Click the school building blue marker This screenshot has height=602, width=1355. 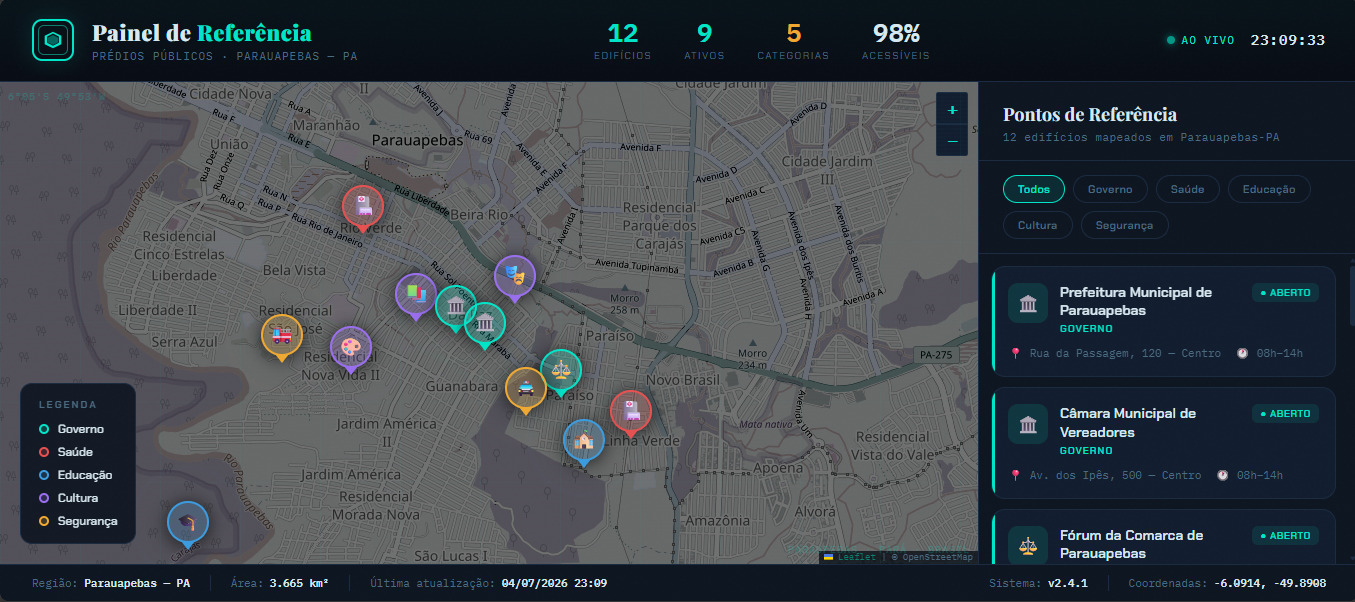pyautogui.click(x=584, y=441)
